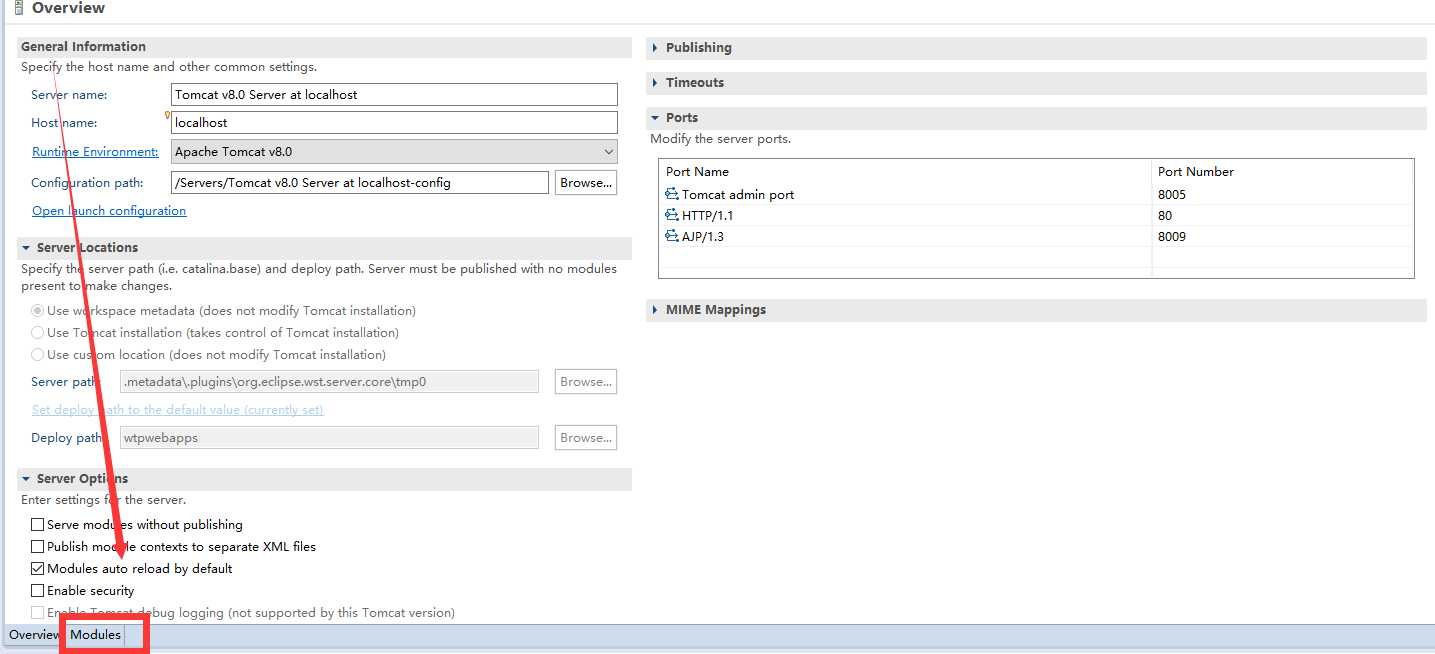This screenshot has width=1435, height=654.
Task: Select the AJP/1.3 port name
Action: point(704,236)
